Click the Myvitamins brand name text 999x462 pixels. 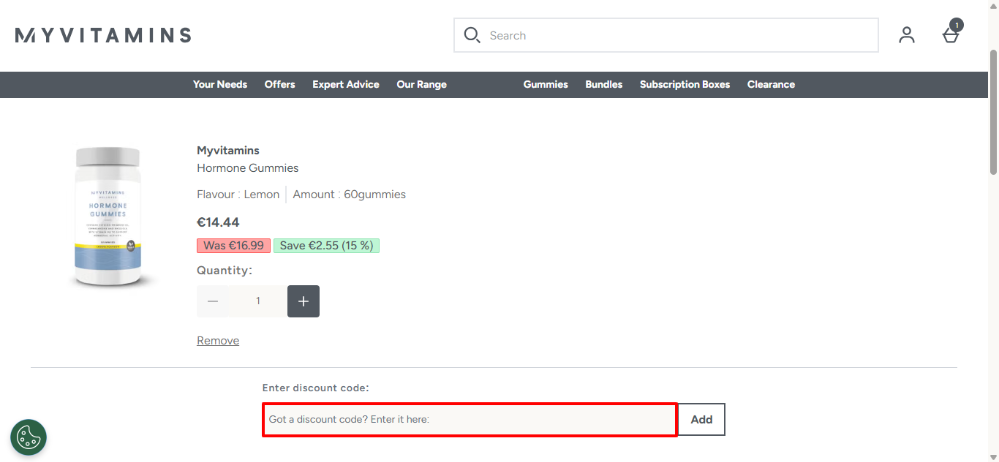click(x=228, y=150)
